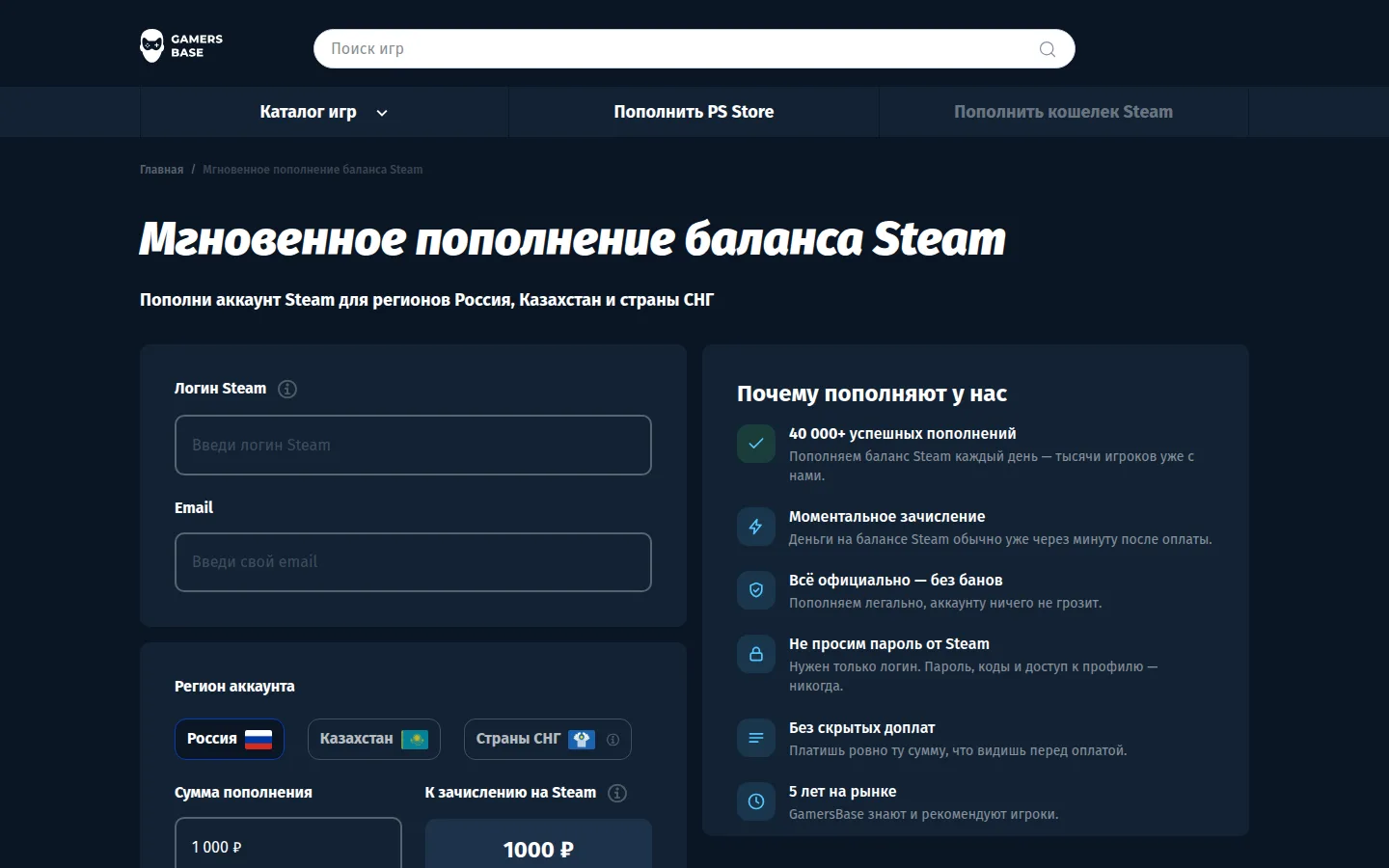Click the Регион аккаунта label
Image resolution: width=1389 pixels, height=868 pixels.
click(234, 687)
